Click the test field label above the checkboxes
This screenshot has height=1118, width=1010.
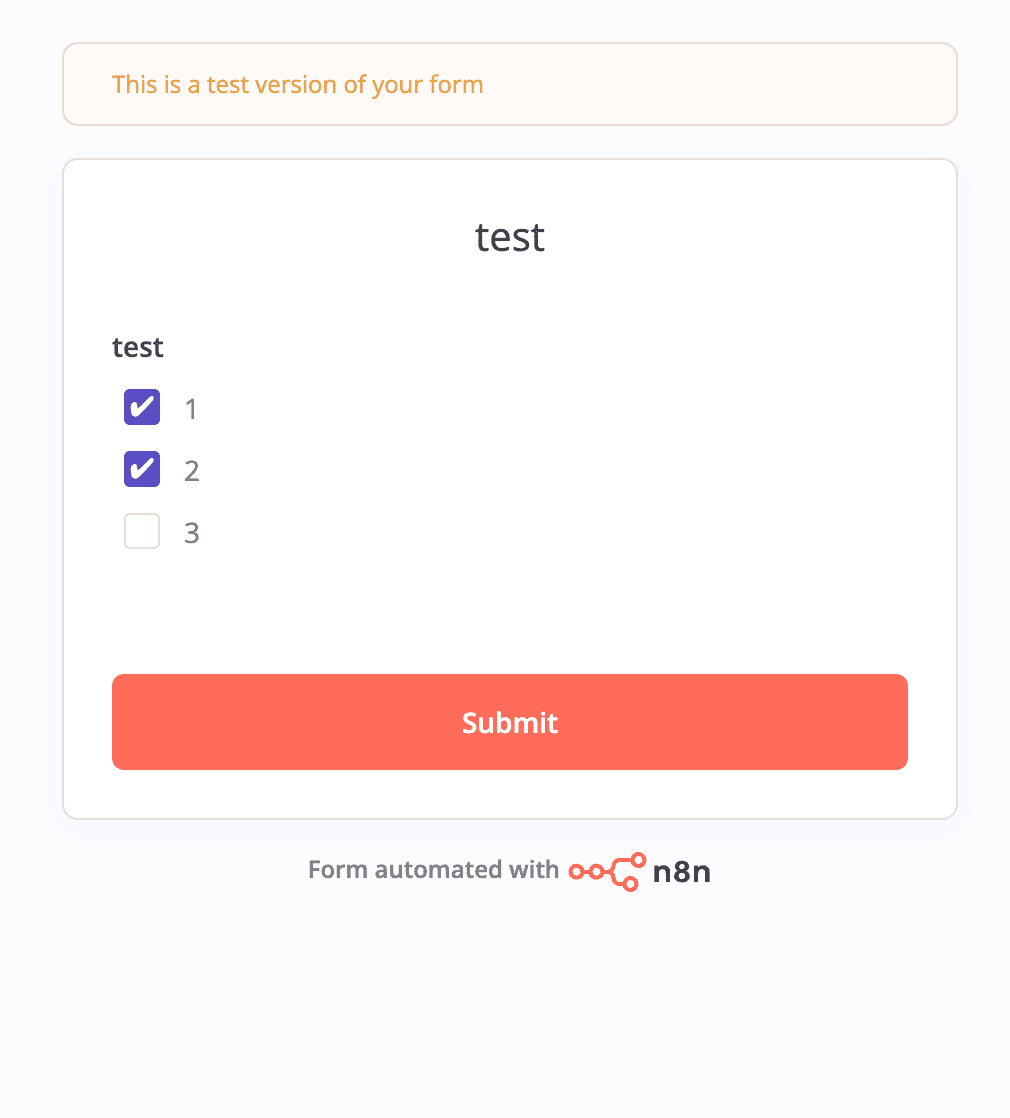pos(137,347)
